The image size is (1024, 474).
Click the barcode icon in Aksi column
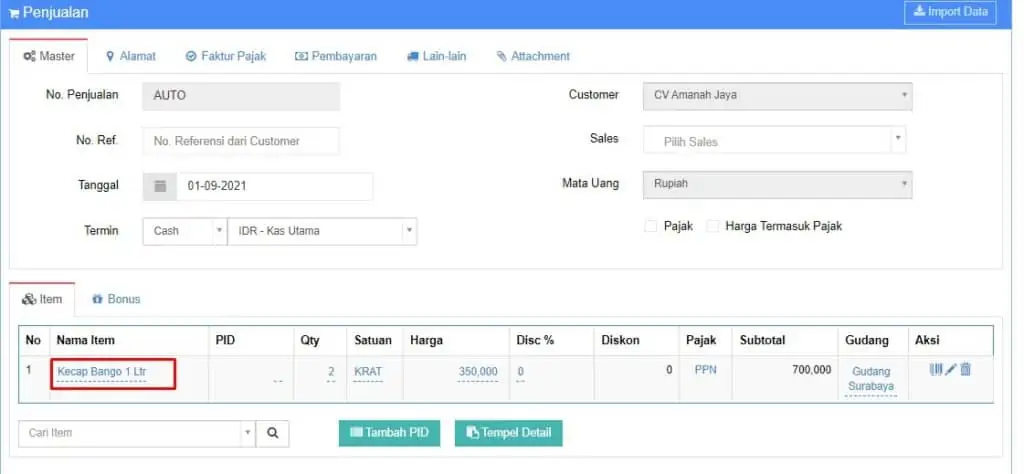click(936, 370)
